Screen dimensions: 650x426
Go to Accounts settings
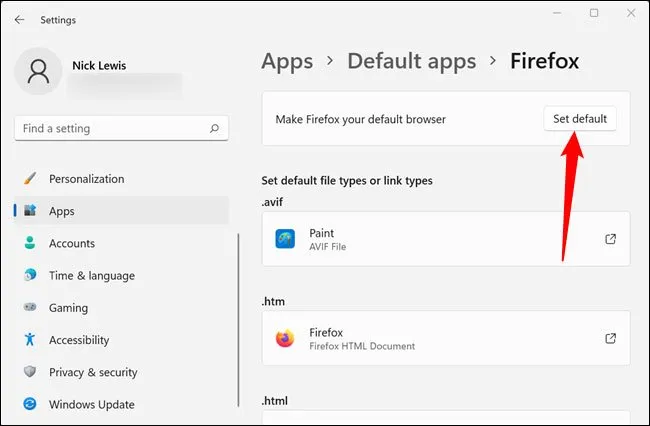coord(71,243)
